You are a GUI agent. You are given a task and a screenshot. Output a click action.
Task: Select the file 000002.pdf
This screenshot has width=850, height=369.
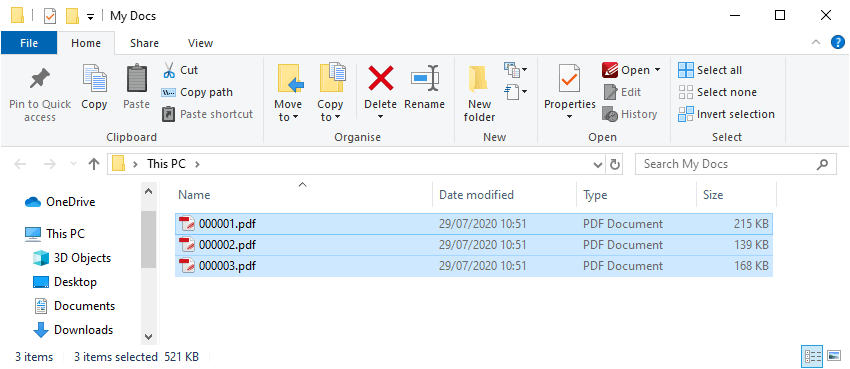(x=474, y=245)
